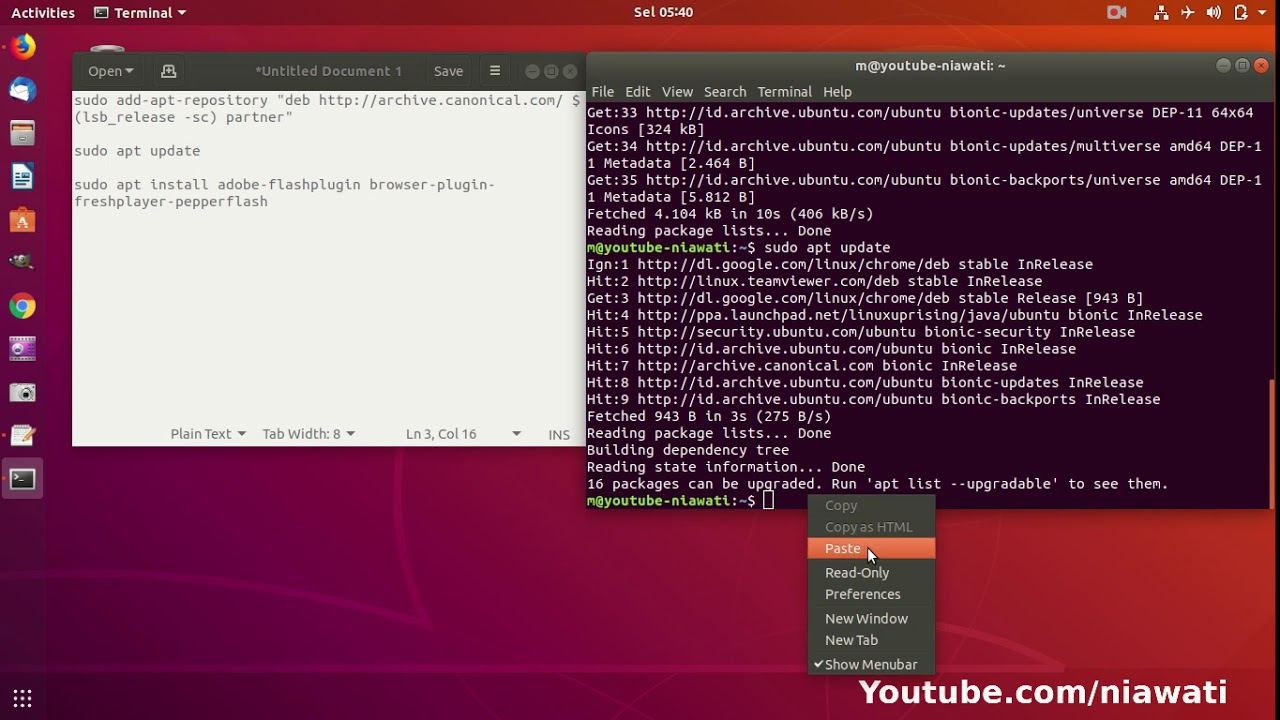Click the purple video app dock icon

22,349
